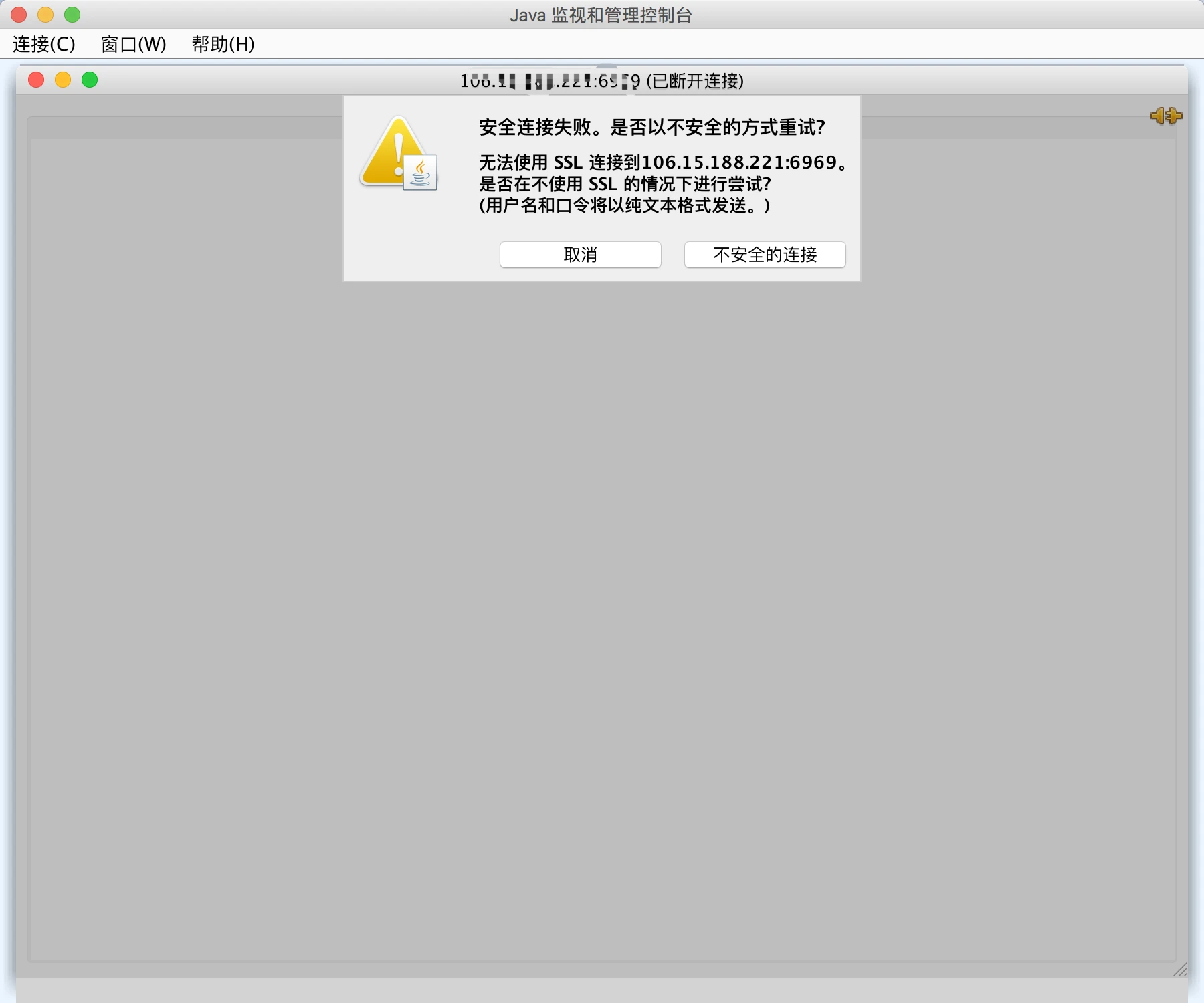Viewport: 1204px width, 1003px height.
Task: Click the heading 安全连接失败。是否以不安全的方式重试?
Action: (652, 127)
